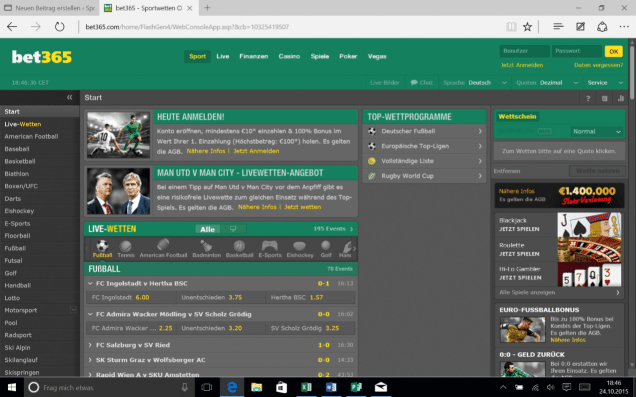Open Alle Spiele anzeigen link
Image resolution: width=636 pixels, height=397 pixels.
click(x=559, y=292)
